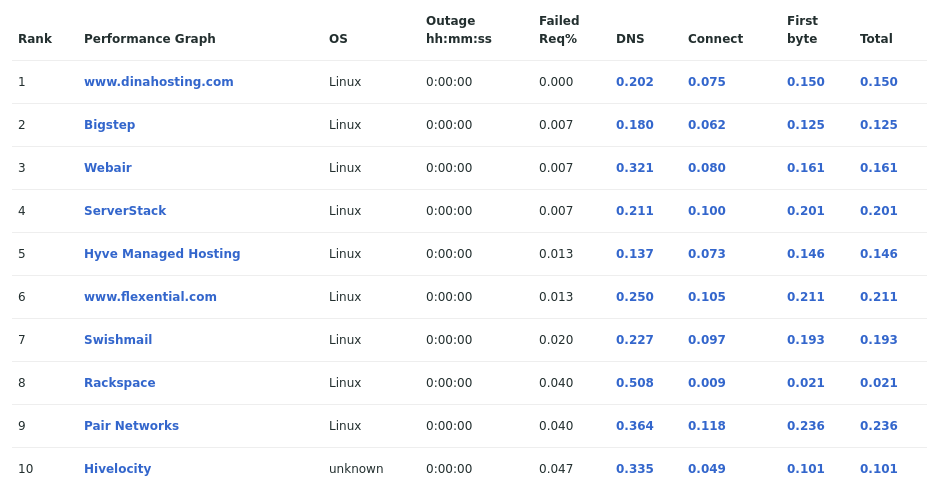Click Connect value 0.075 for dinahosting
This screenshot has height=490, width=939.
707,82
